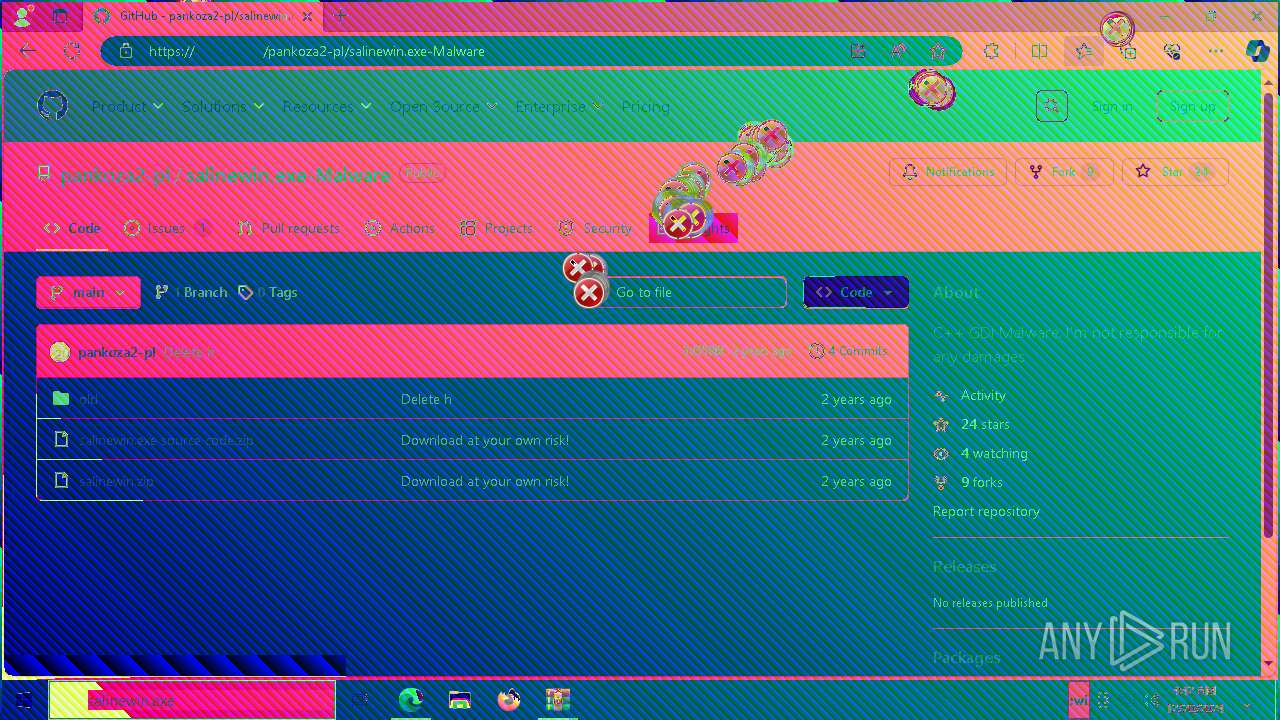Click the Notifications button

948,172
